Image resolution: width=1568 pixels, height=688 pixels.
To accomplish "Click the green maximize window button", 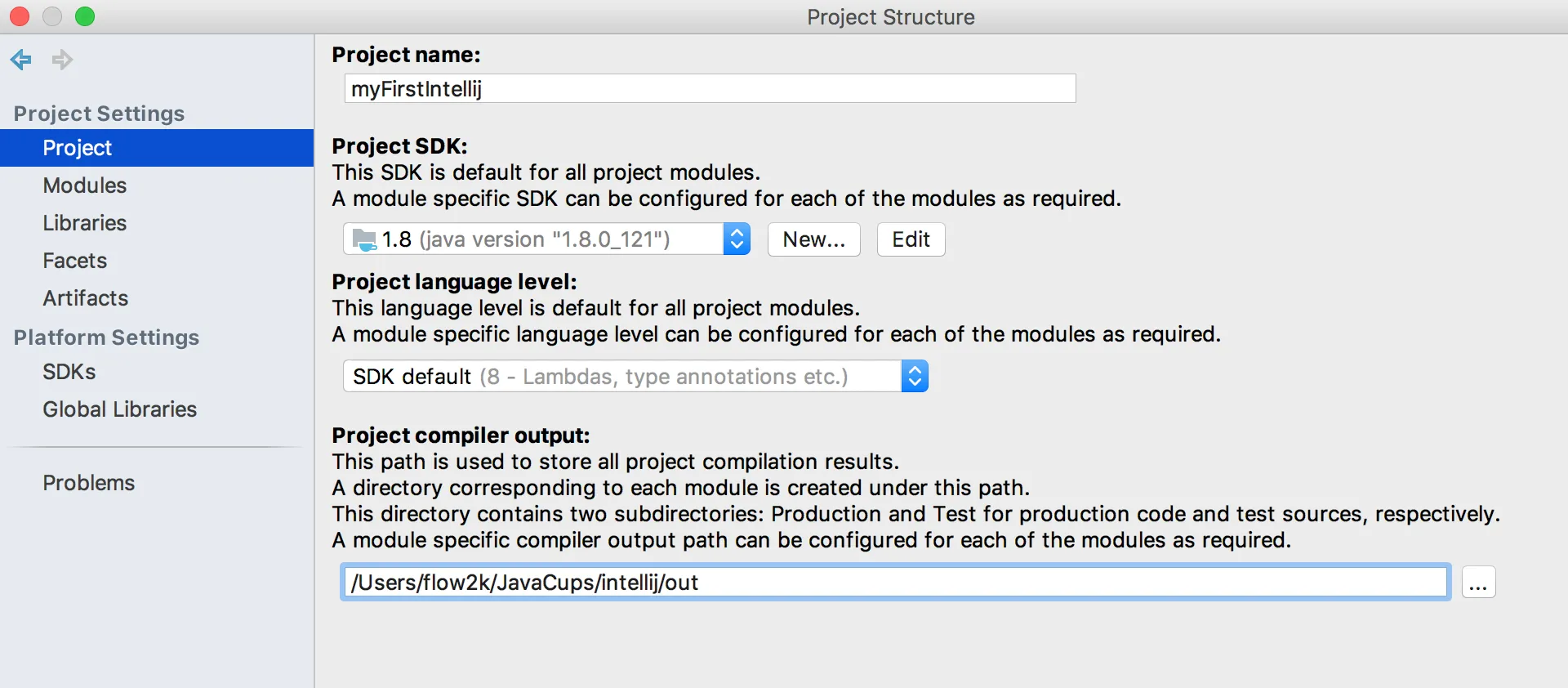I will pyautogui.click(x=85, y=16).
